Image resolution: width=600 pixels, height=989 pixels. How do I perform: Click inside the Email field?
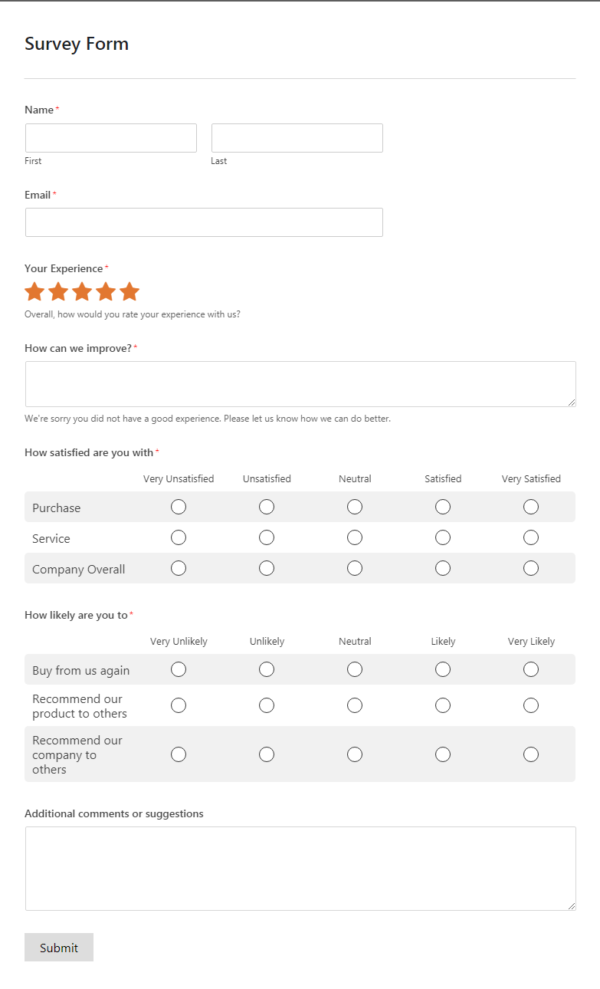[203, 222]
